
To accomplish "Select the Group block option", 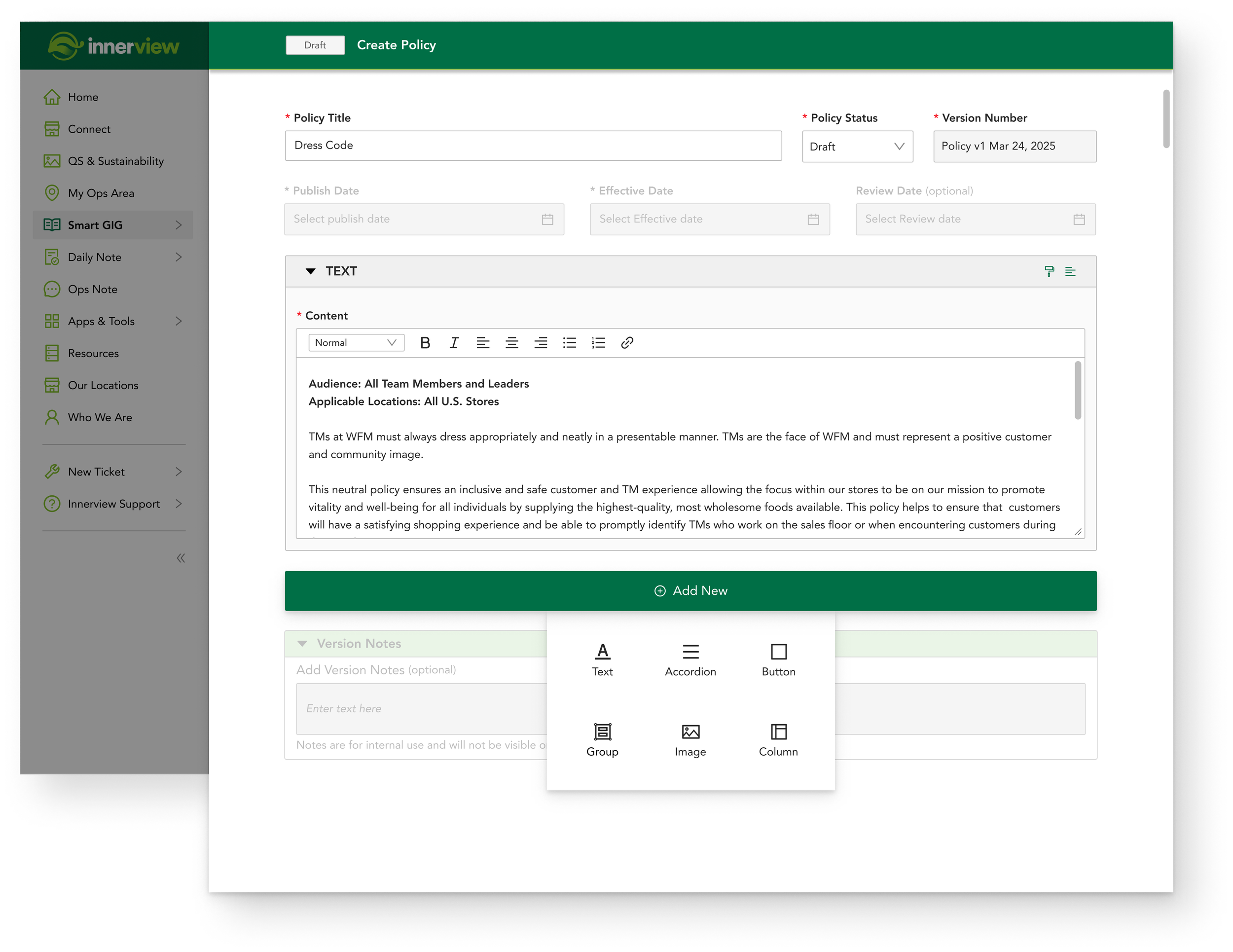I will (602, 740).
